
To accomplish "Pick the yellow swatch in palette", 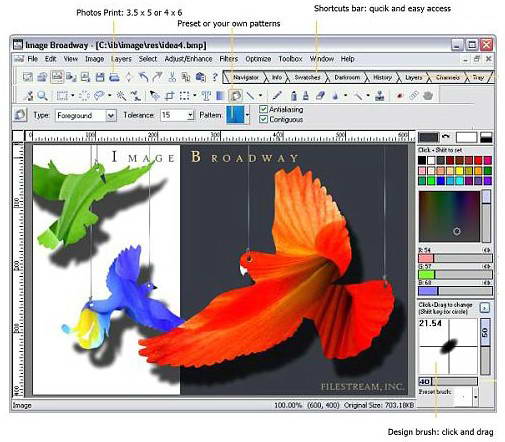I will [x=459, y=171].
